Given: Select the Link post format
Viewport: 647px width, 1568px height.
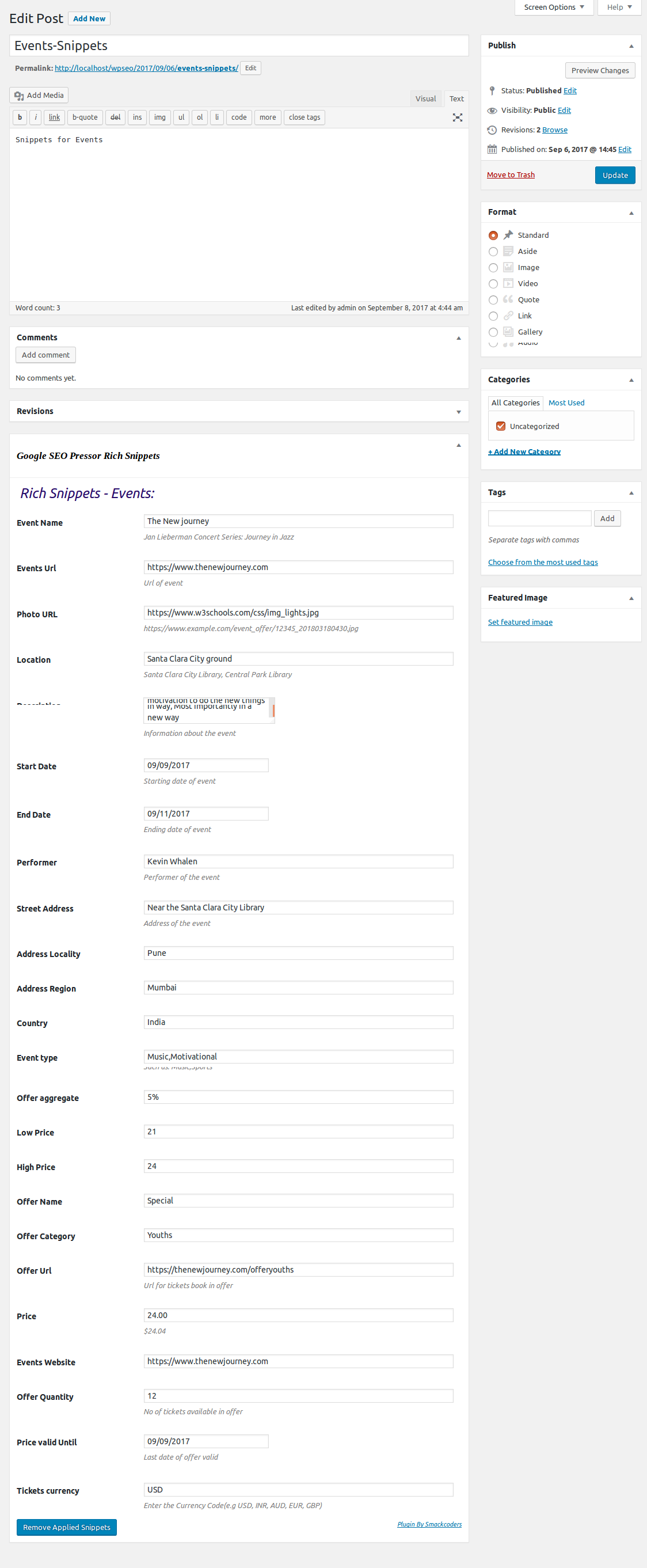Looking at the screenshot, I should point(493,316).
